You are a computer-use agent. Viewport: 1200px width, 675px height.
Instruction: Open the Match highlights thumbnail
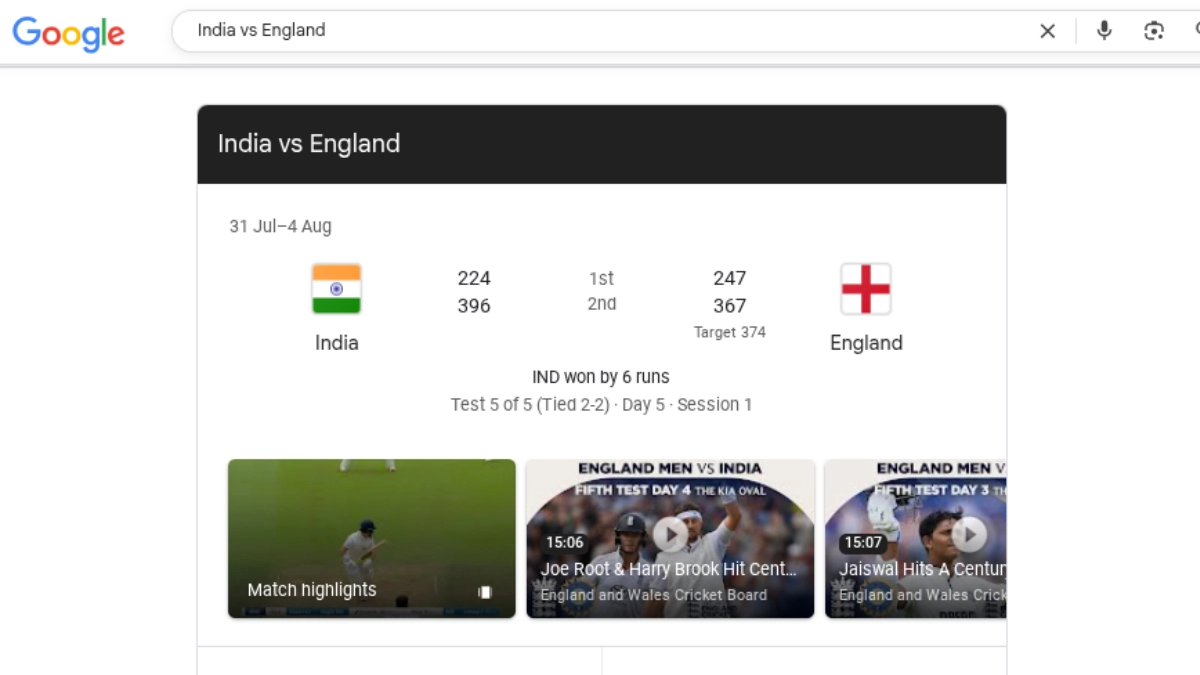point(371,538)
